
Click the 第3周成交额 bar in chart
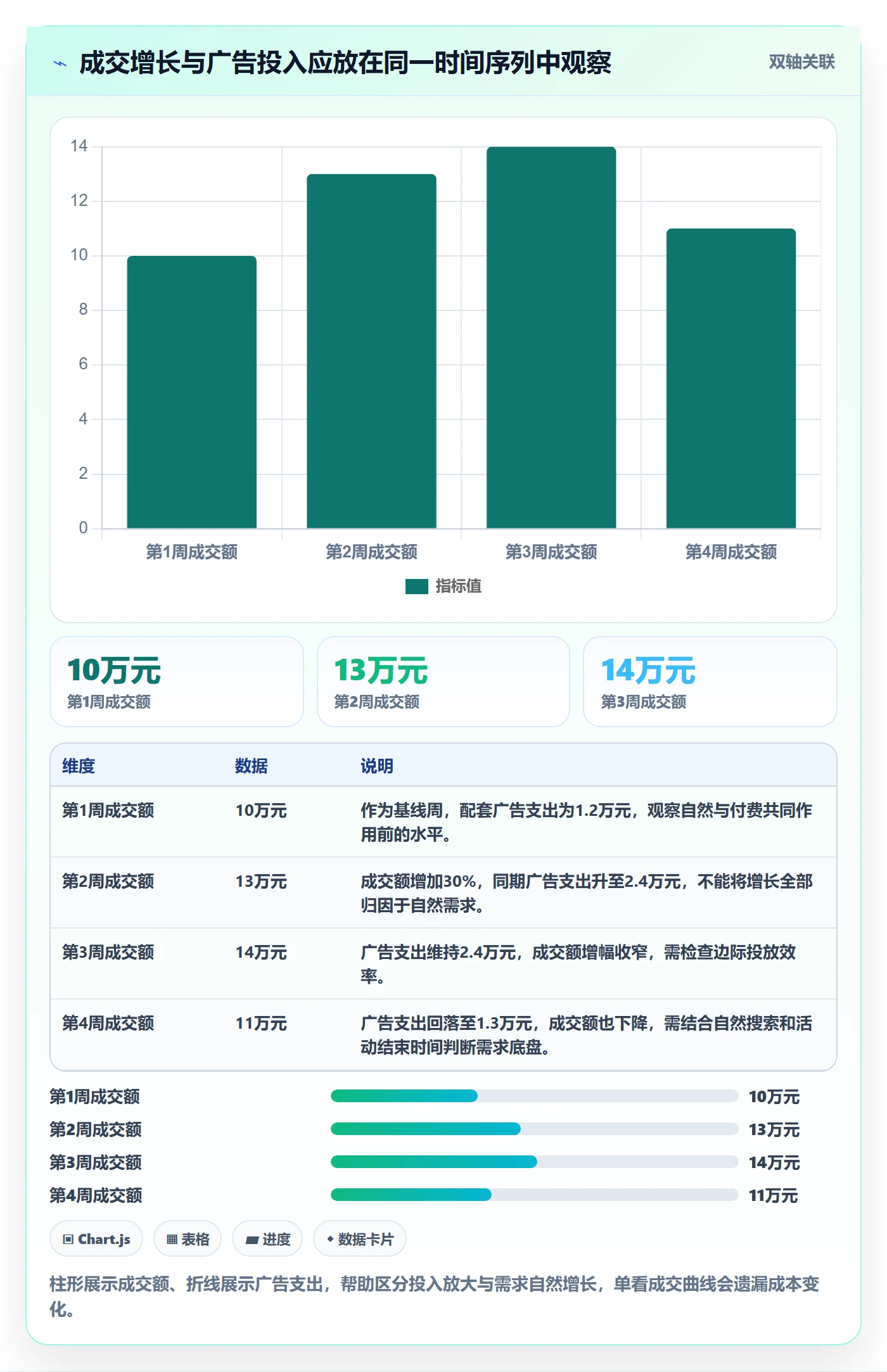tap(551, 337)
